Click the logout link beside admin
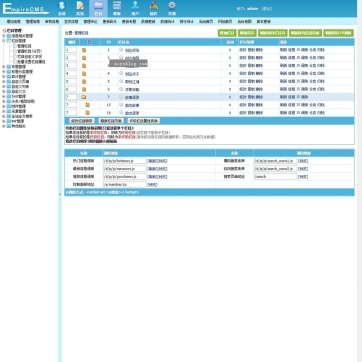Viewport: 362px width, 362px height. pyautogui.click(x=267, y=9)
